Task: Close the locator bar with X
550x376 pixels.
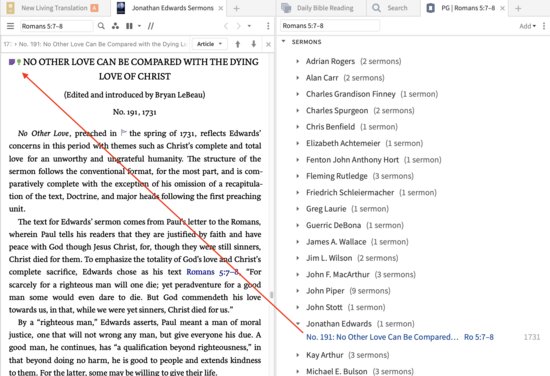Action: click(x=268, y=44)
